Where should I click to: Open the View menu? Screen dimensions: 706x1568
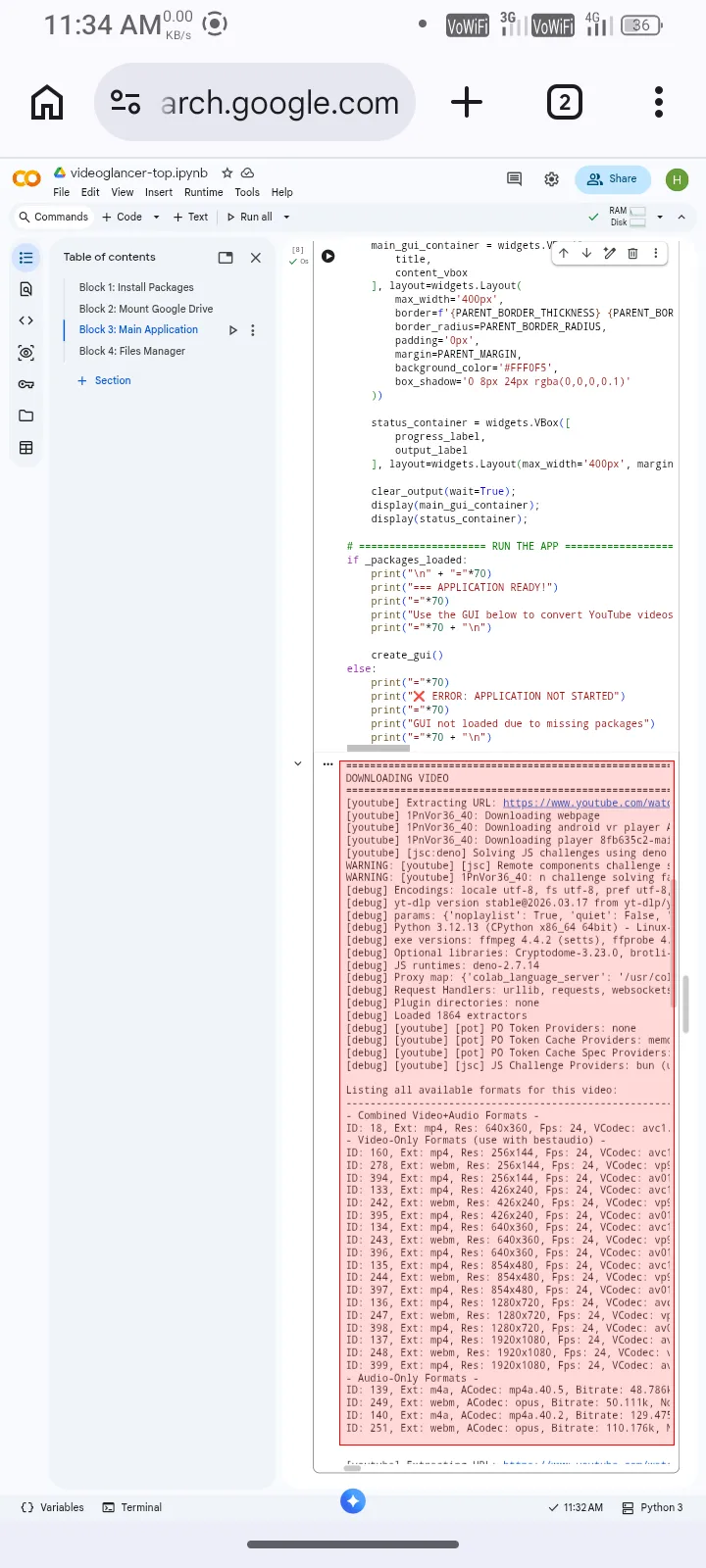tap(123, 192)
